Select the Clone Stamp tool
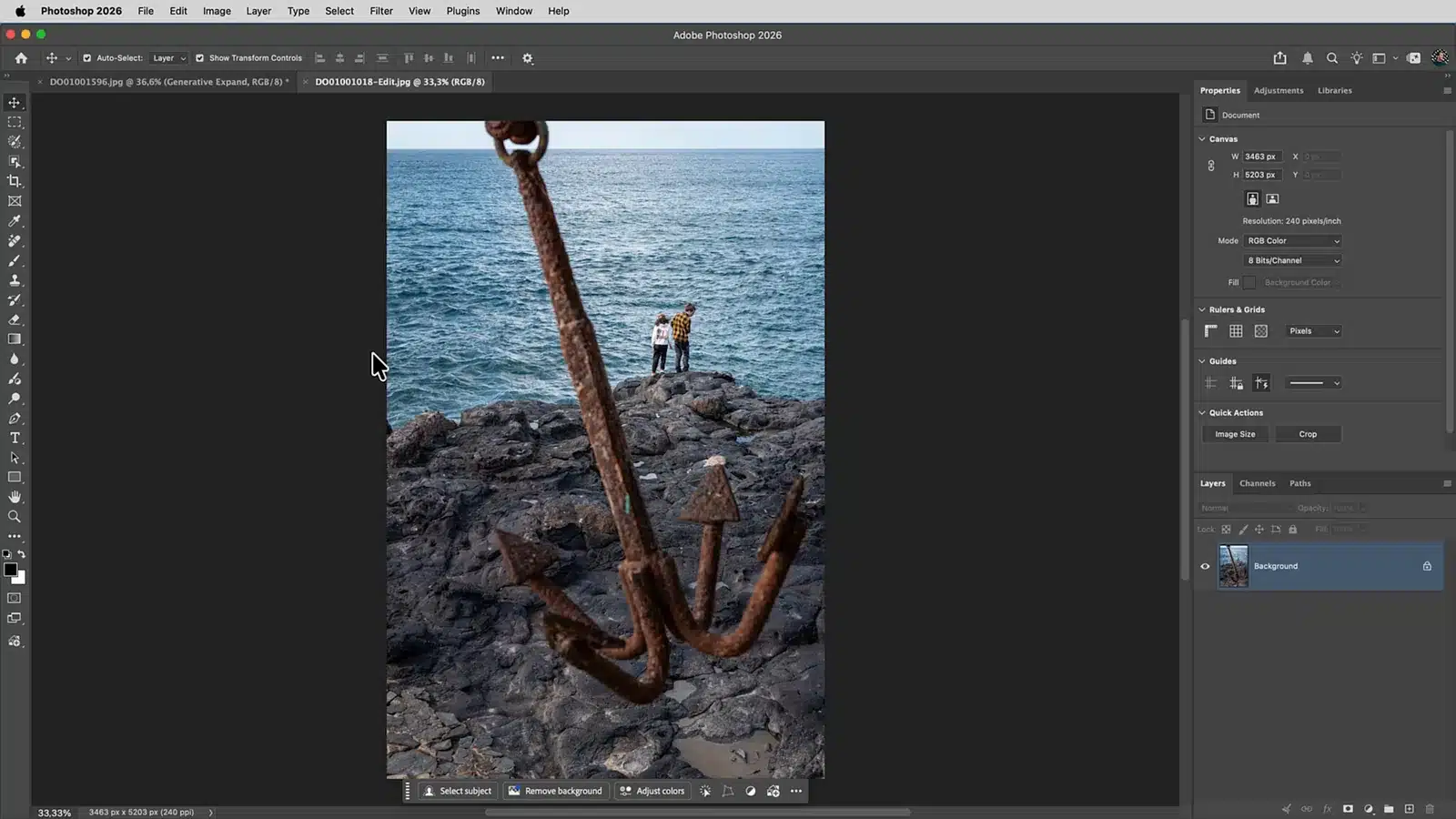The height and width of the screenshot is (819, 1456). (x=15, y=280)
